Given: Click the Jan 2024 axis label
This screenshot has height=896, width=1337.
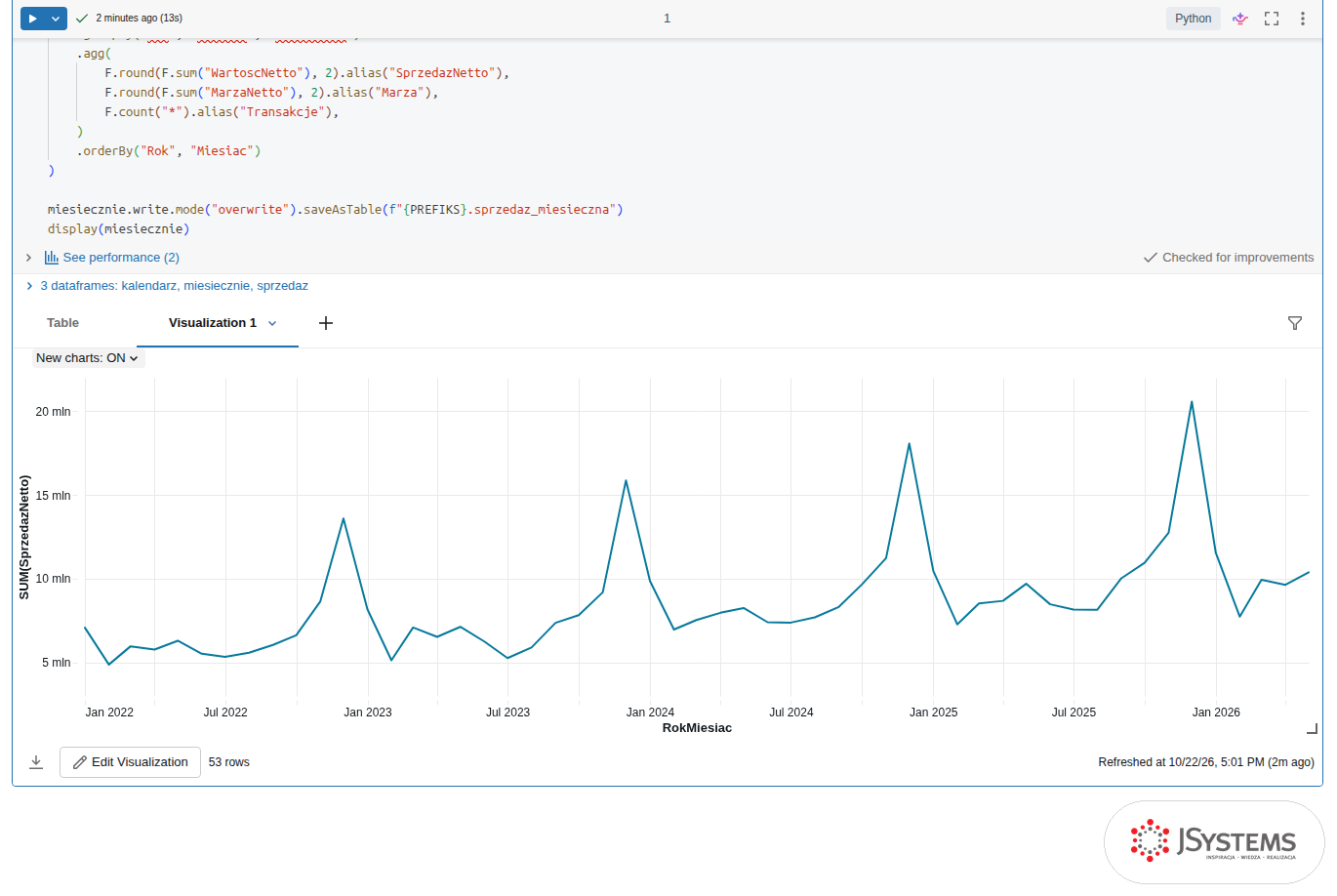Looking at the screenshot, I should [650, 713].
